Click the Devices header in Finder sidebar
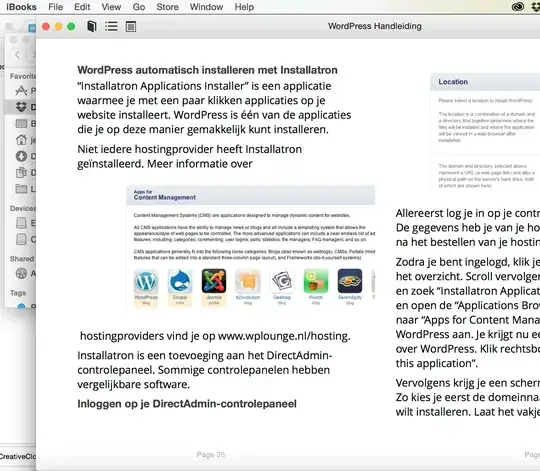 click(x=22, y=208)
